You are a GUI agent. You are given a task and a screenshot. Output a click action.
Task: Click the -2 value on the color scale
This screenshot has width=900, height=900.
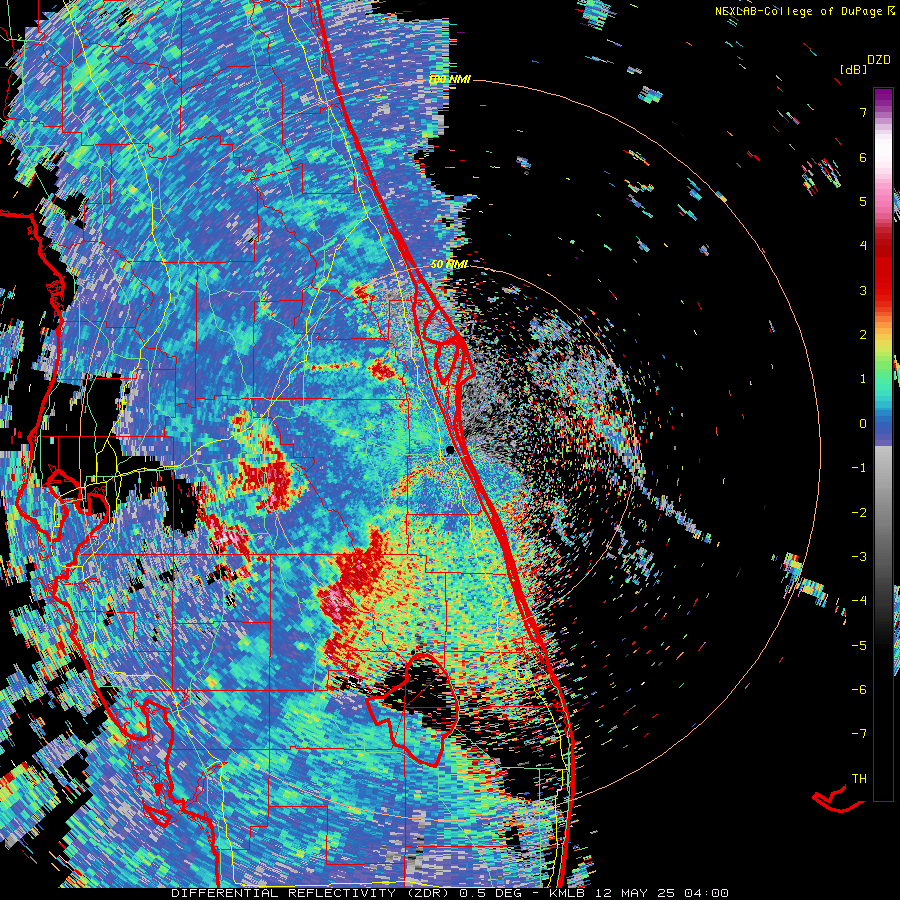pyautogui.click(x=859, y=512)
